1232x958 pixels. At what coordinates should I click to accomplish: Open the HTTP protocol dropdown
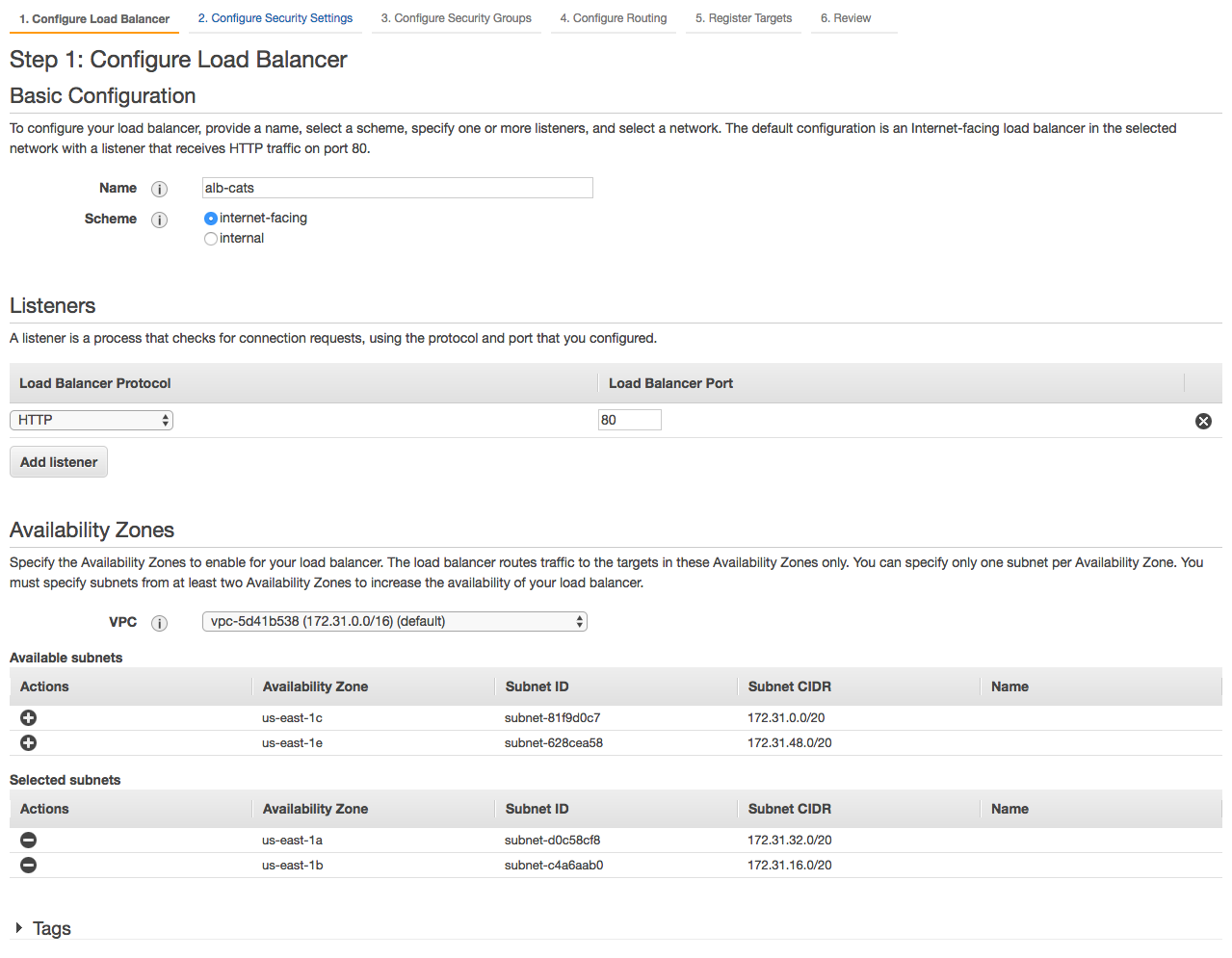tap(92, 420)
